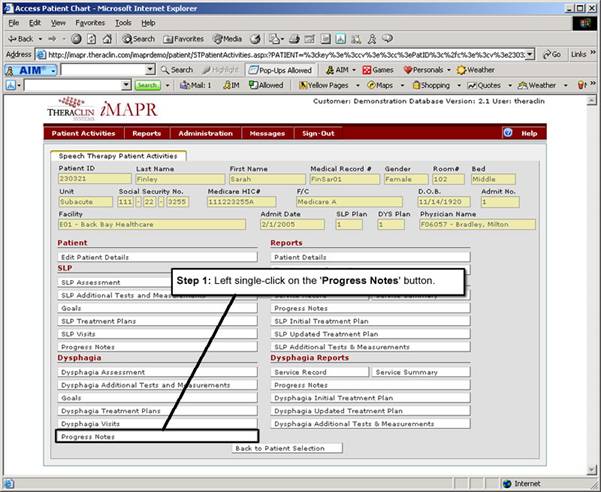Click the Go button beside address bar
601x492 pixels.
click(x=552, y=54)
